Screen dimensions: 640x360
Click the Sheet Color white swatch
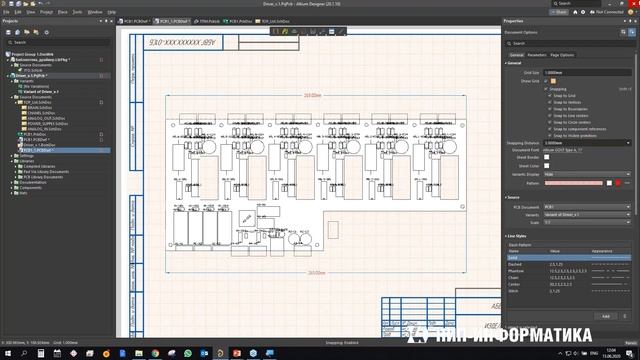tap(547, 166)
